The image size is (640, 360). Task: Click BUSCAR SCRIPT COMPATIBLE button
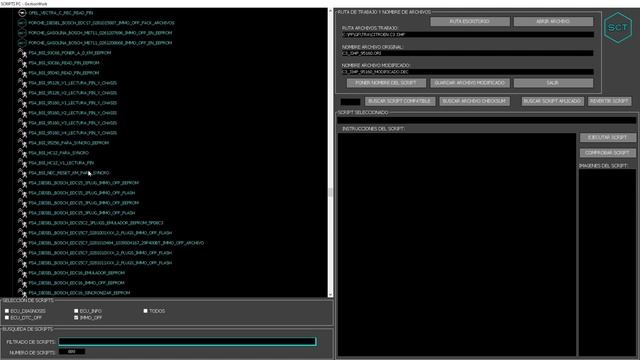click(x=400, y=101)
